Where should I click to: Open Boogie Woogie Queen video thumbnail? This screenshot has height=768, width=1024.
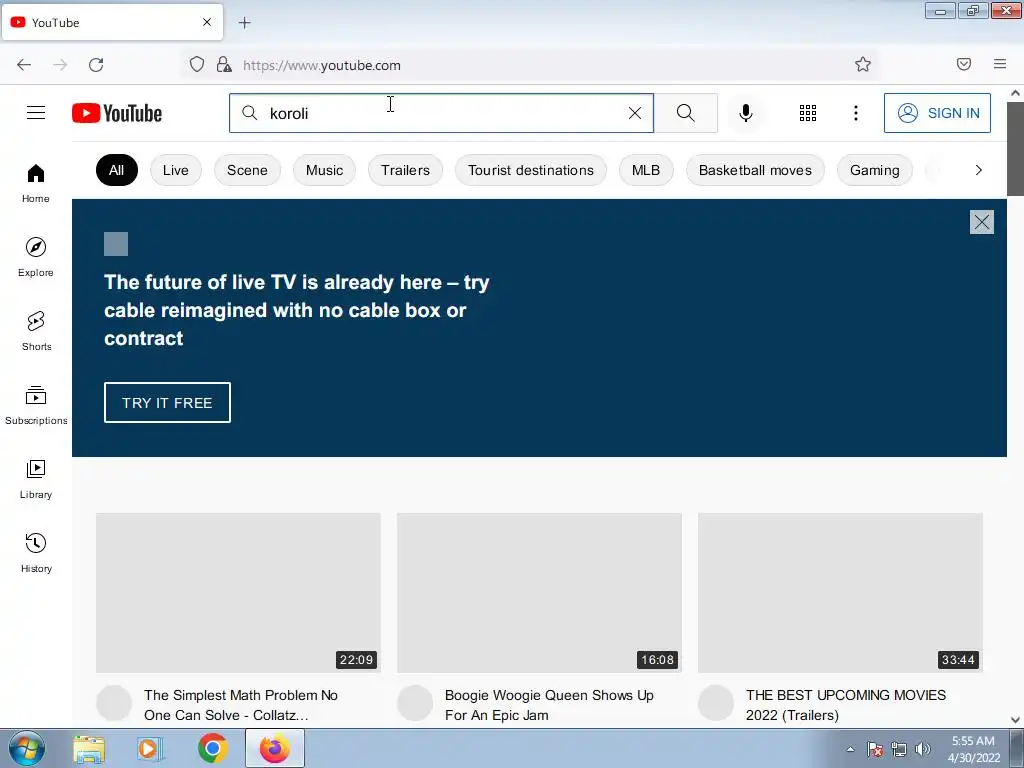(539, 592)
